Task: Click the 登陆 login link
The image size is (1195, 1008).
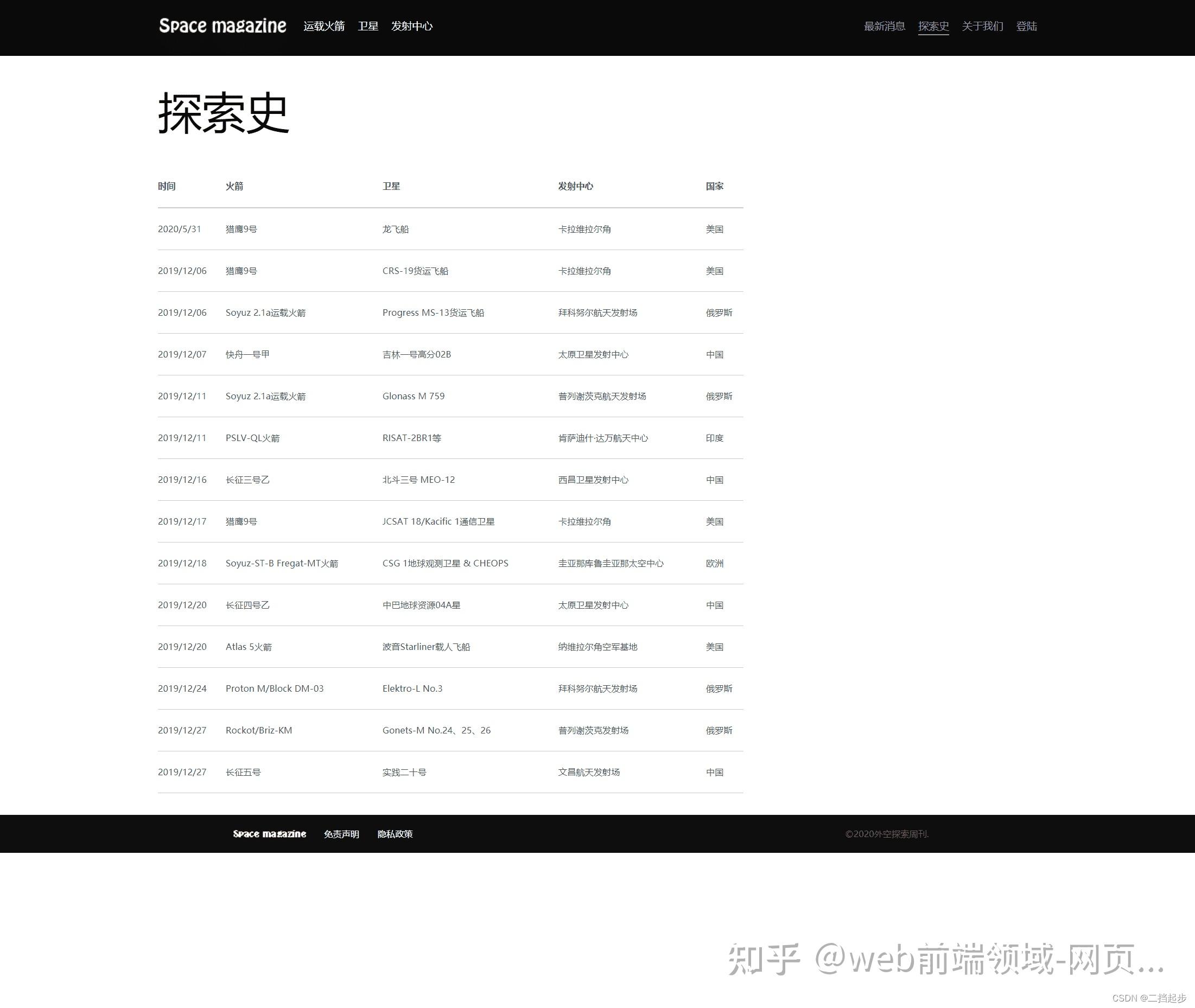Action: tap(1026, 26)
